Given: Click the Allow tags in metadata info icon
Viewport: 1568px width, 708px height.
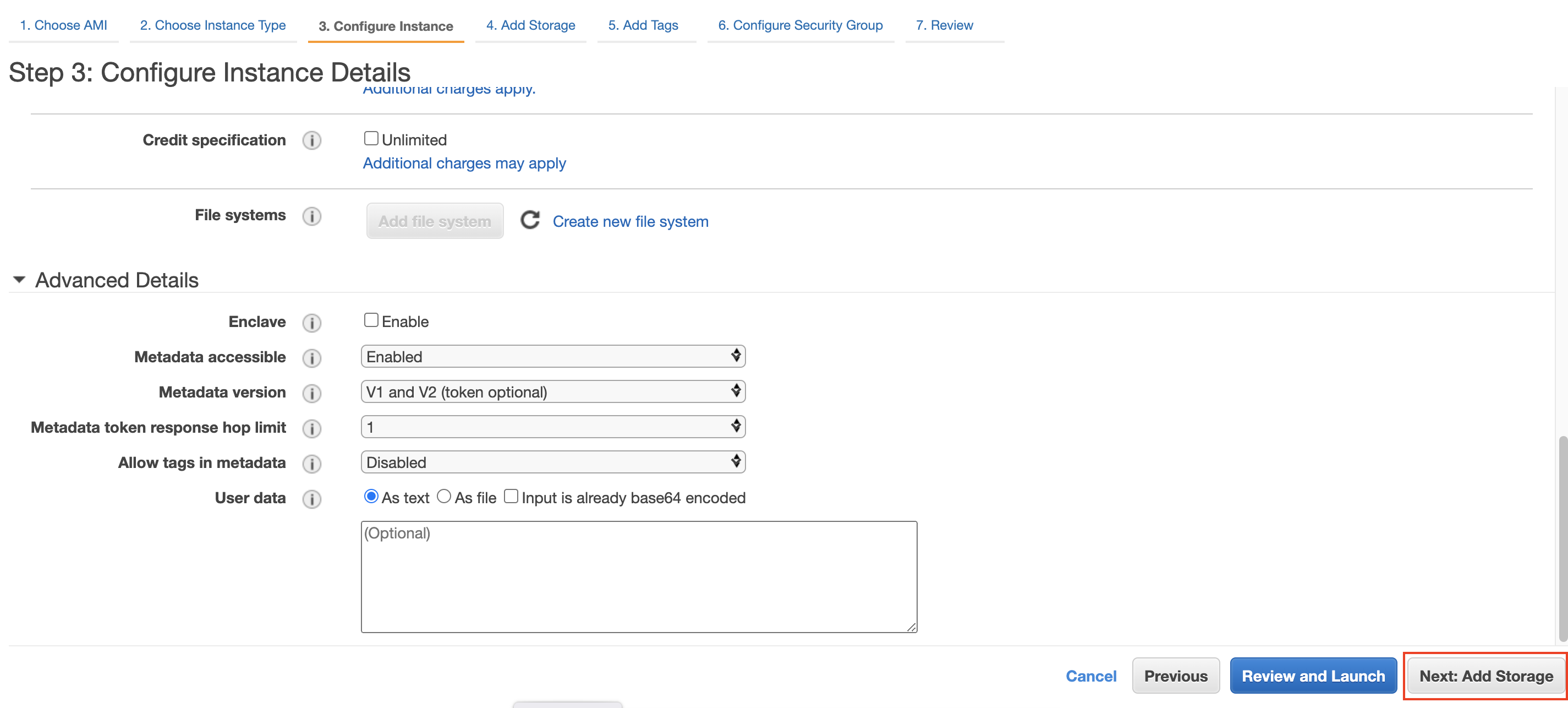Looking at the screenshot, I should pos(312,463).
